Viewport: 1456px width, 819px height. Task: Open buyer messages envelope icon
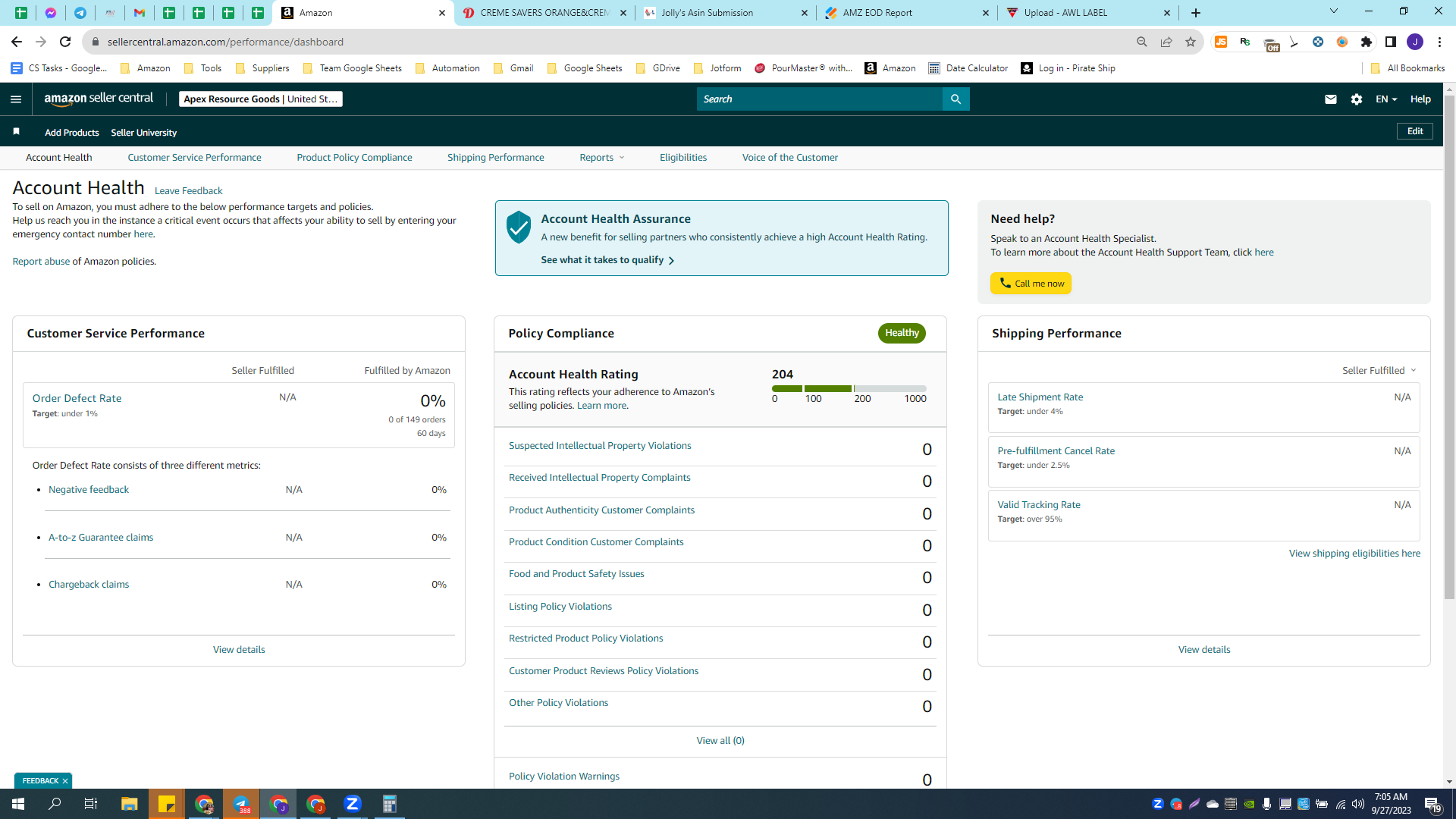pos(1330,99)
